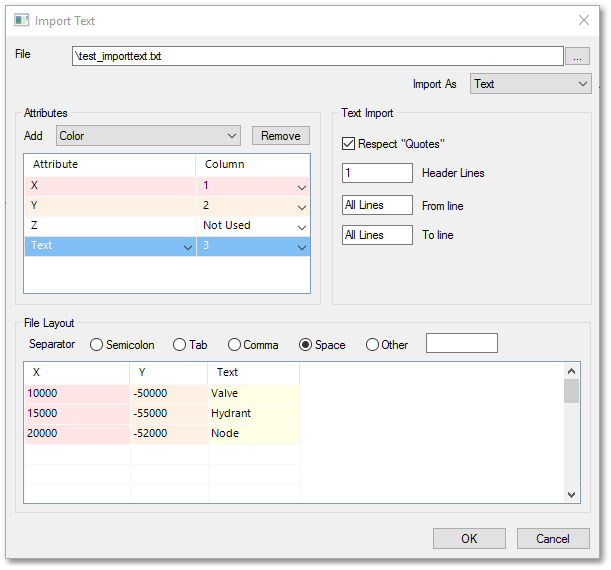Click the Node cell in preview
The width and height of the screenshot is (611, 570).
(254, 434)
